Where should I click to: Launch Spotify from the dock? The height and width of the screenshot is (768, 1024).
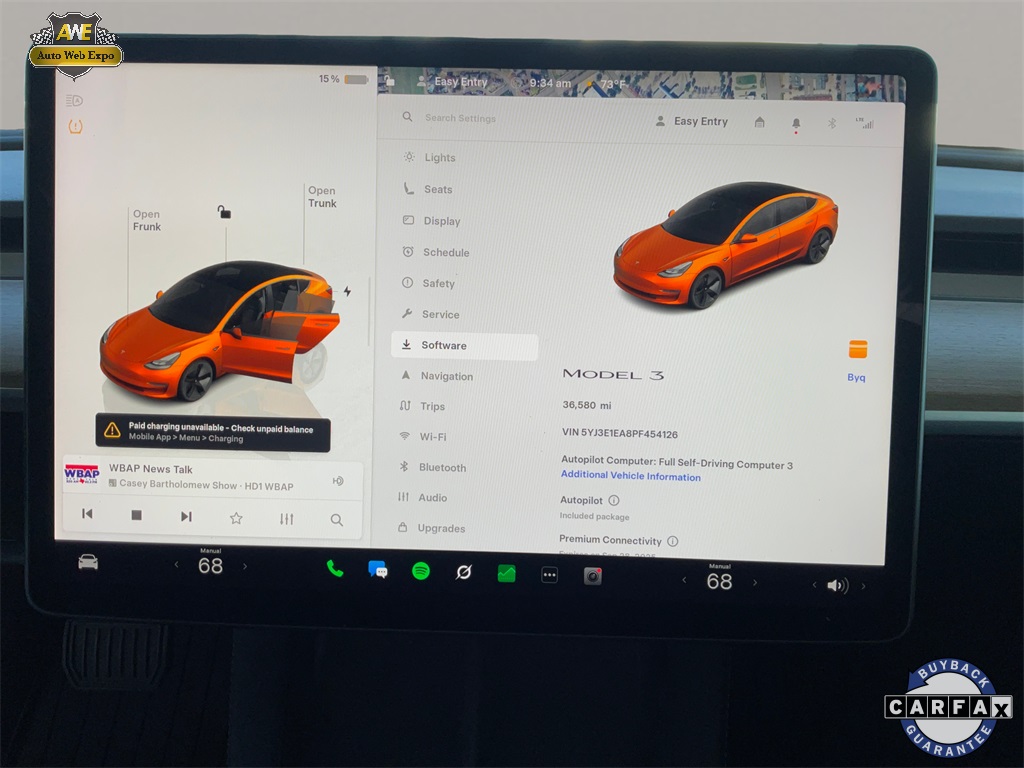click(421, 571)
